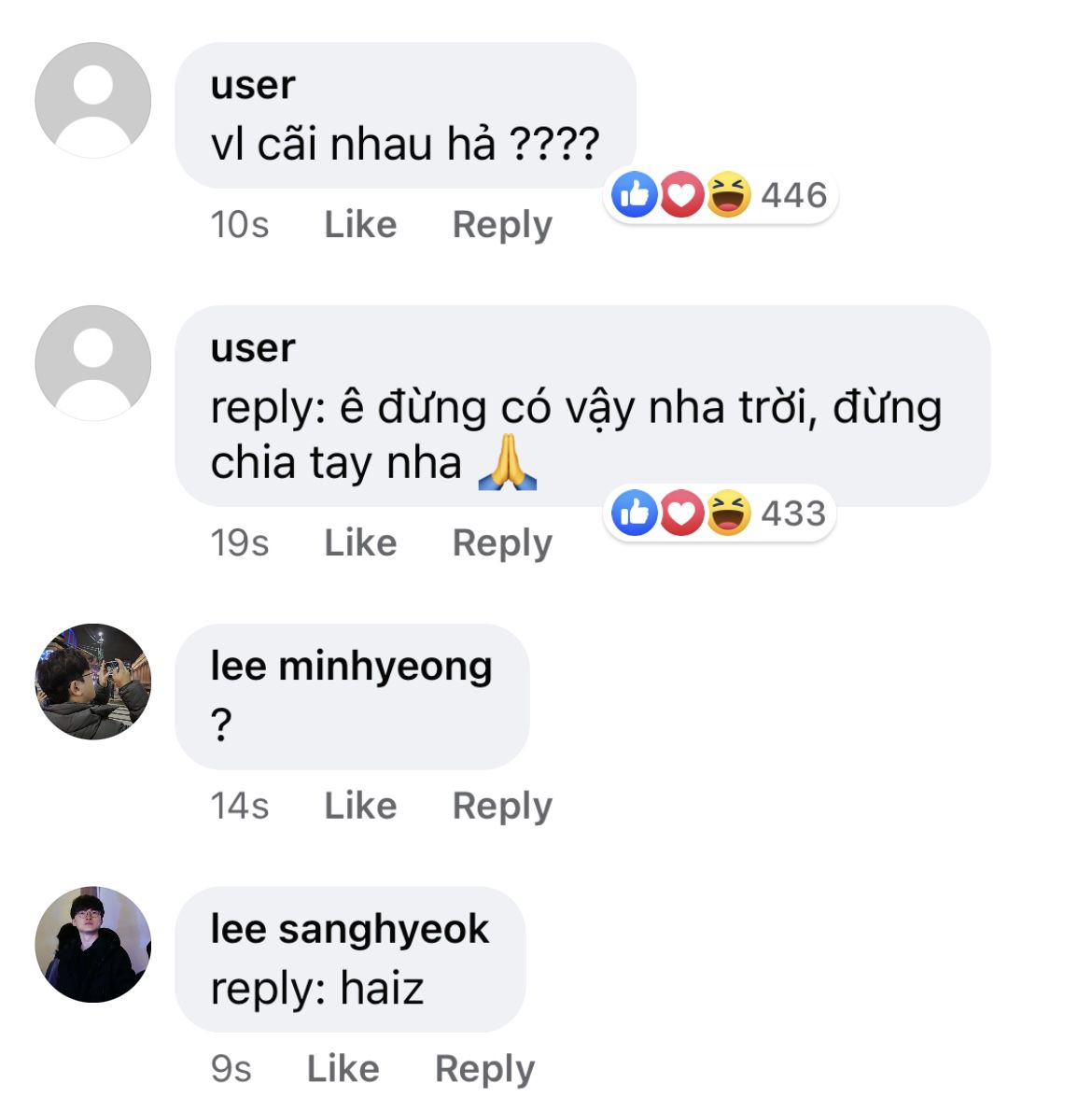The image size is (1092, 1111).
Task: Like the "đừng chia tay nha" comment
Action: pyautogui.click(x=360, y=542)
